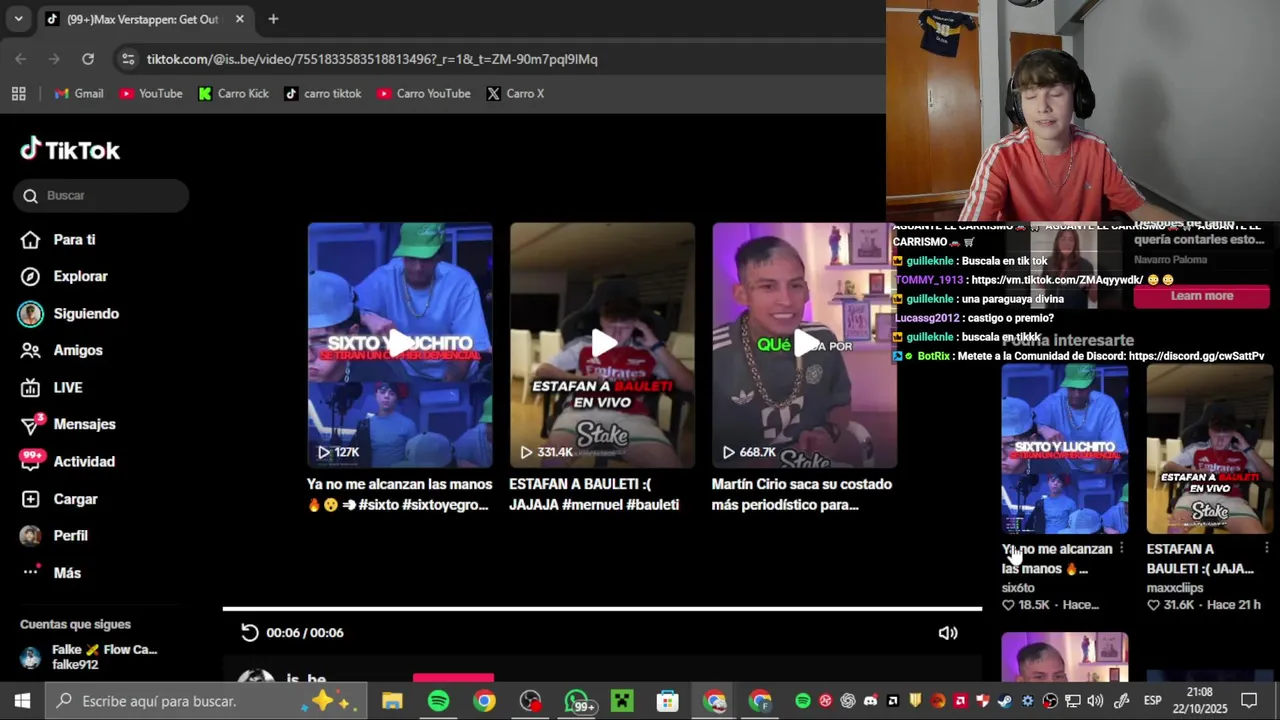1280x720 pixels.
Task: Open the carro tiktok bookmark
Action: (x=323, y=94)
